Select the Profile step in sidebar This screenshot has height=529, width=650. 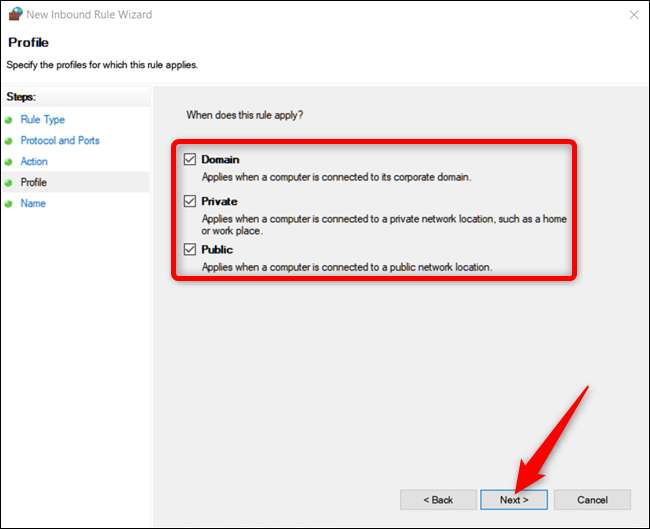tap(33, 183)
